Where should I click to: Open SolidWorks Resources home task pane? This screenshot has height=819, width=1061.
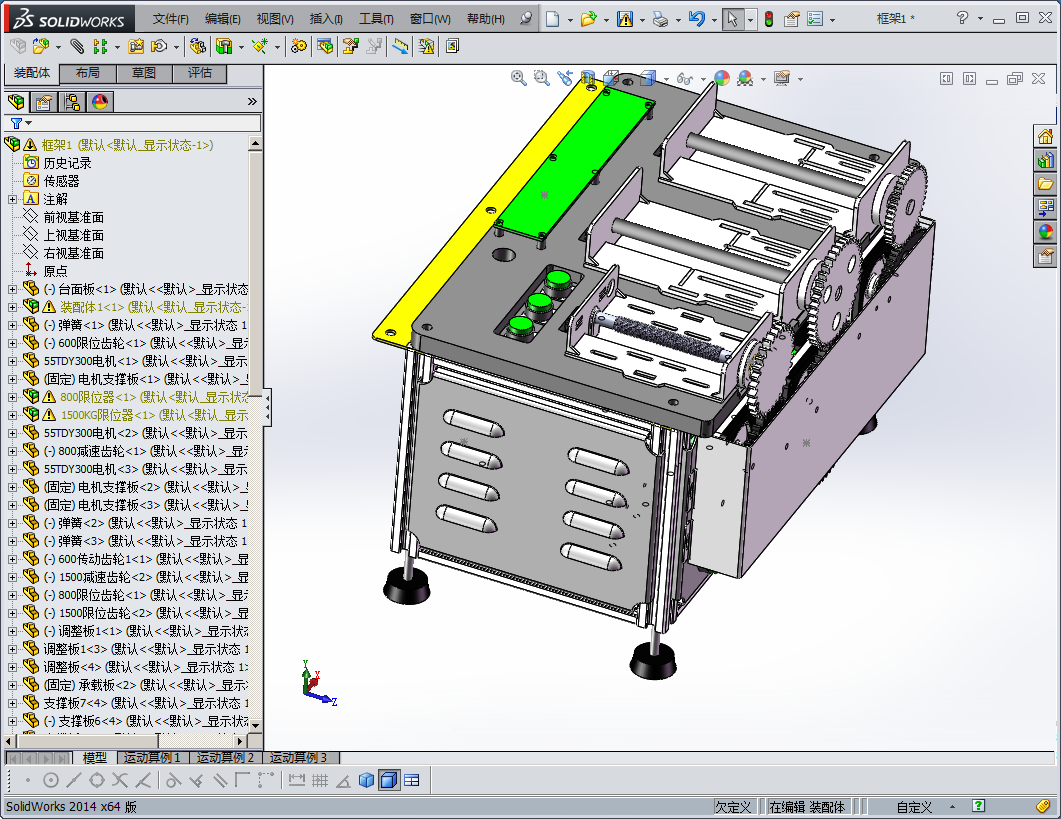(x=1045, y=137)
